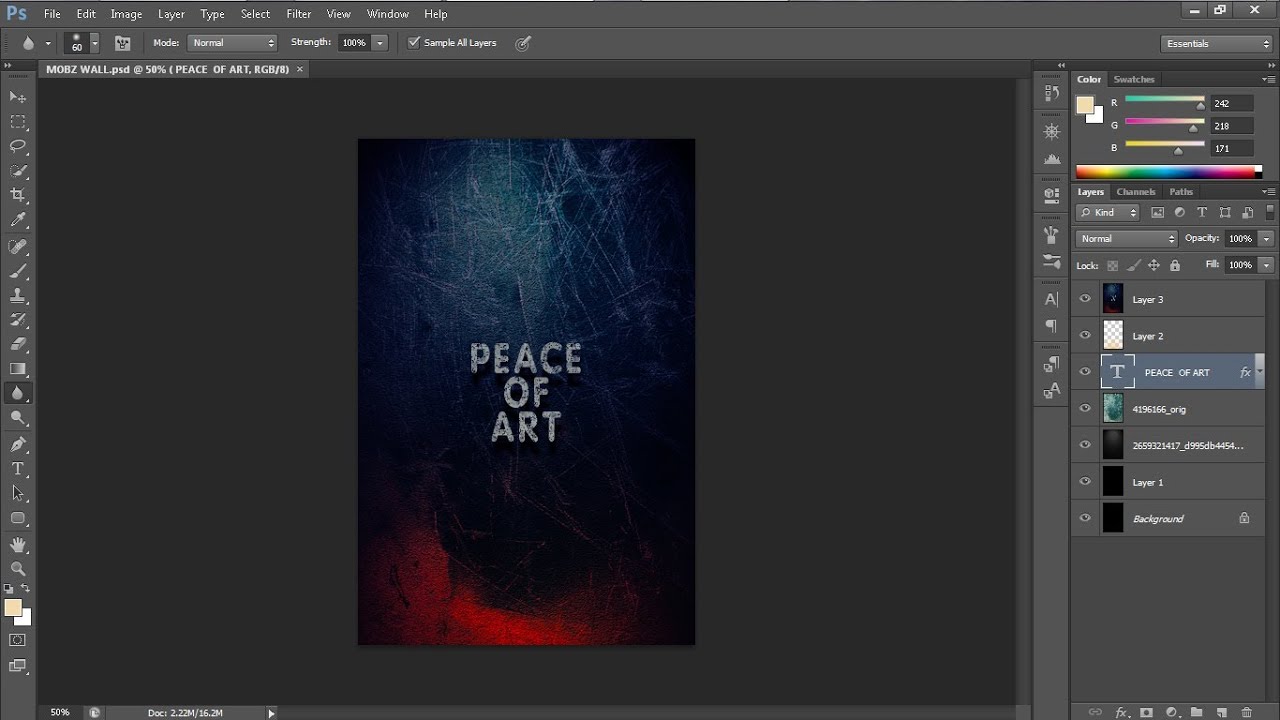
Task: Open the blur Mode dropdown
Action: click(x=232, y=43)
